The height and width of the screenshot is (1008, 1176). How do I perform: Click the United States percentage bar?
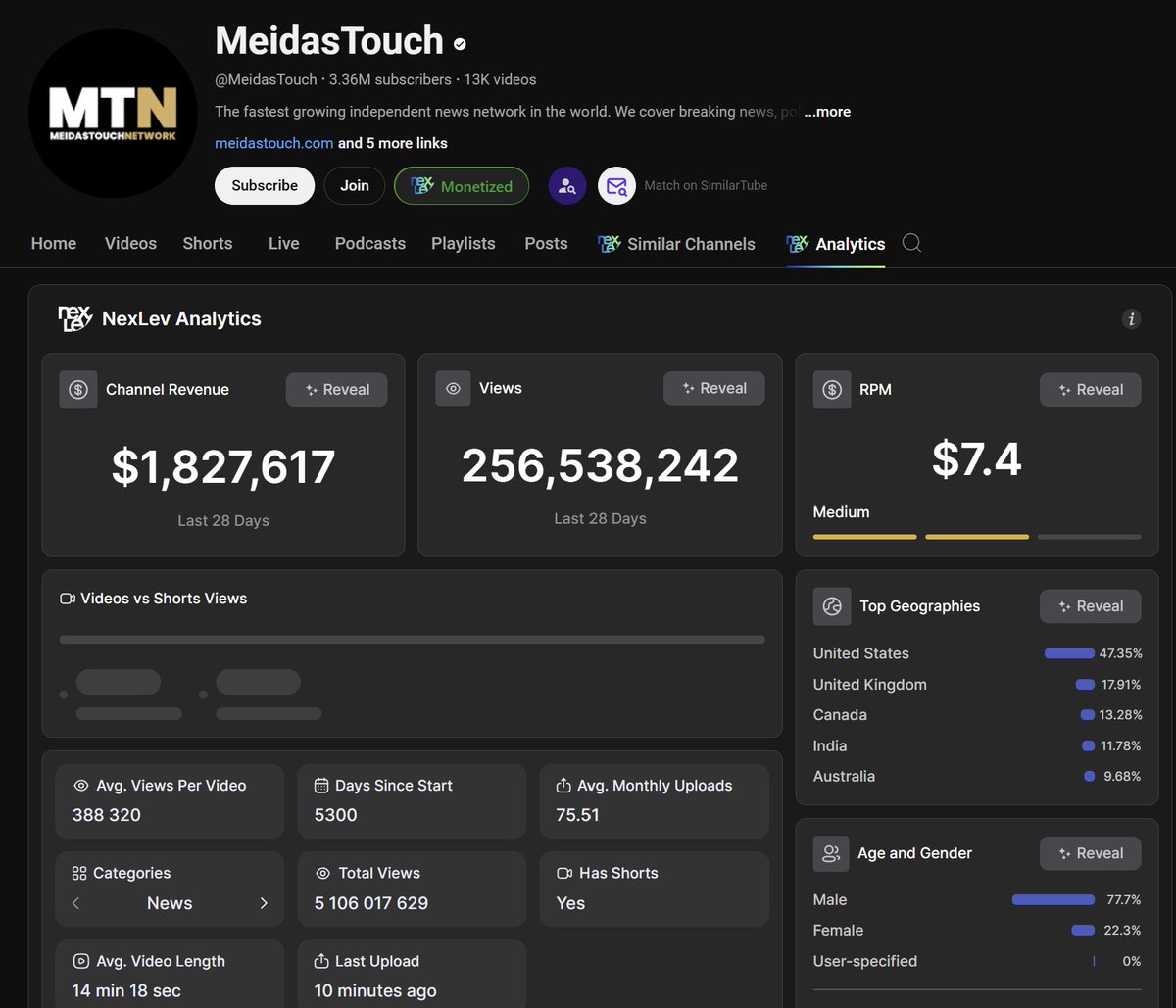point(1069,653)
